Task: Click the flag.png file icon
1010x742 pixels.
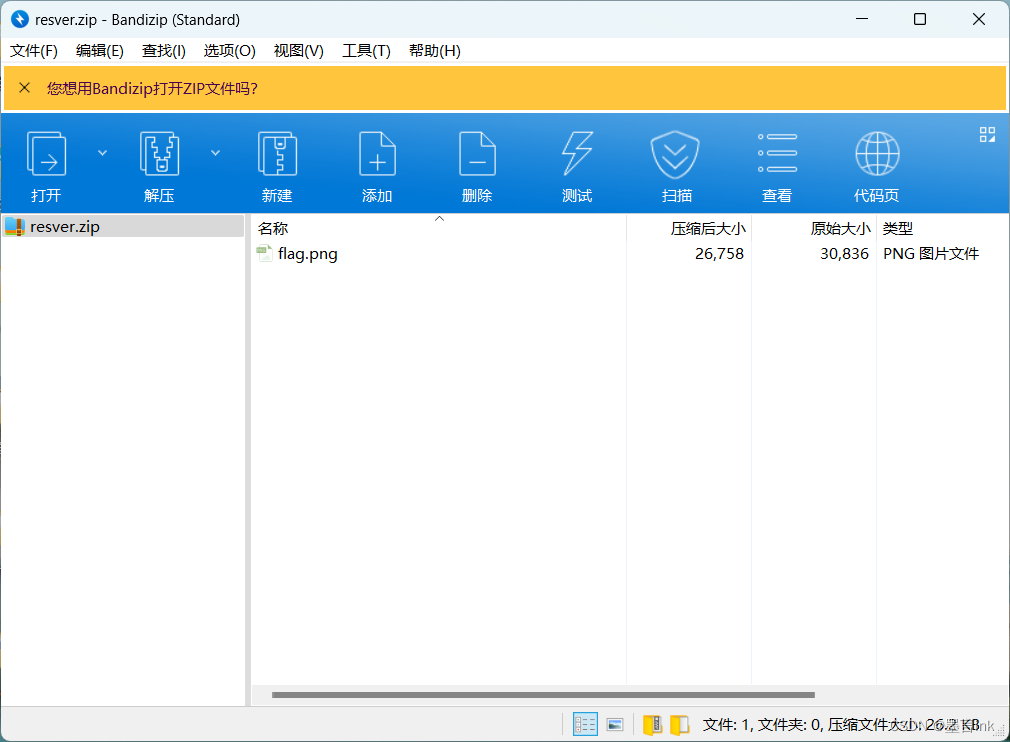Action: pyautogui.click(x=264, y=253)
